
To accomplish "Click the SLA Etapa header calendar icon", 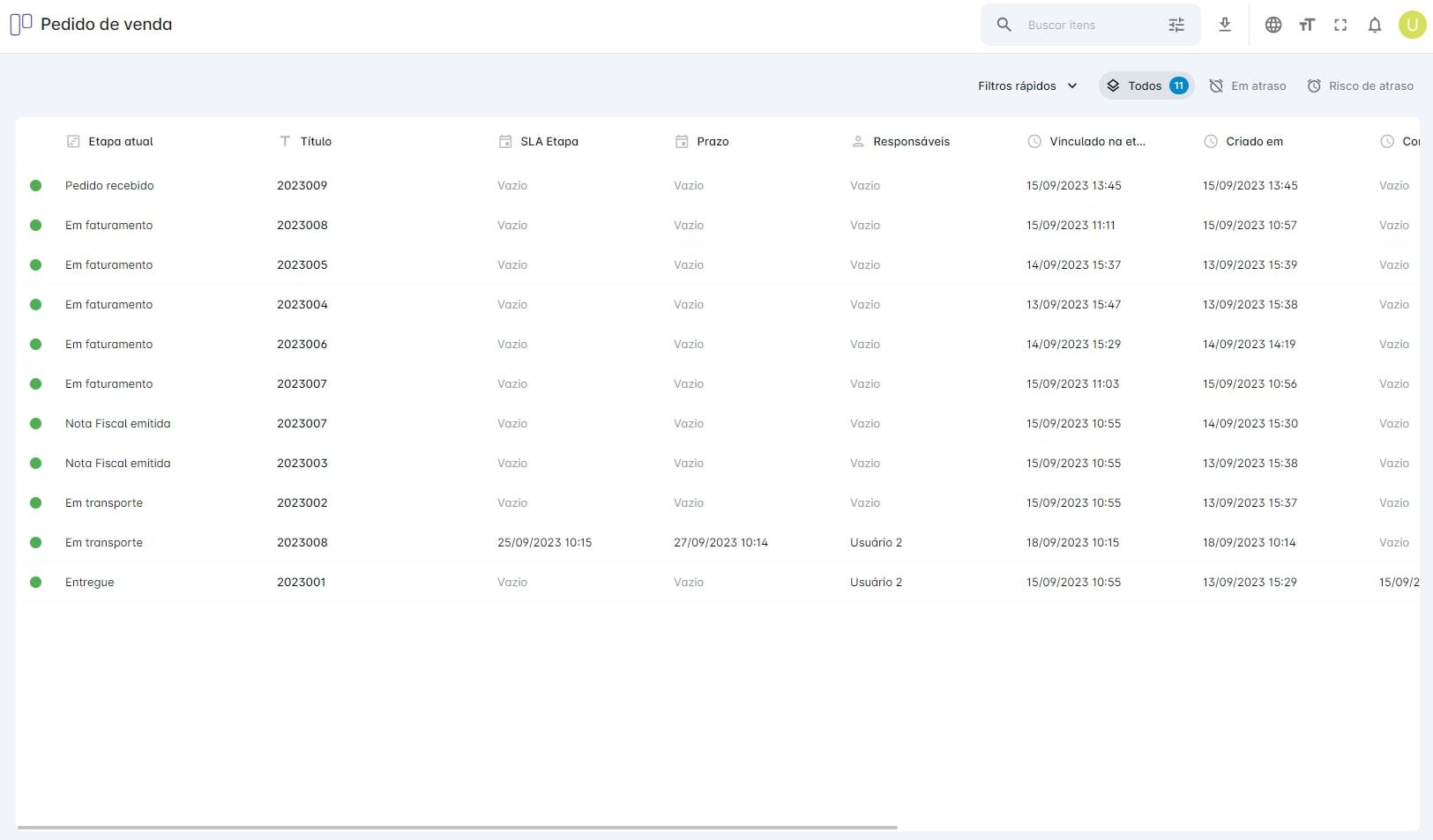I will click(x=505, y=141).
